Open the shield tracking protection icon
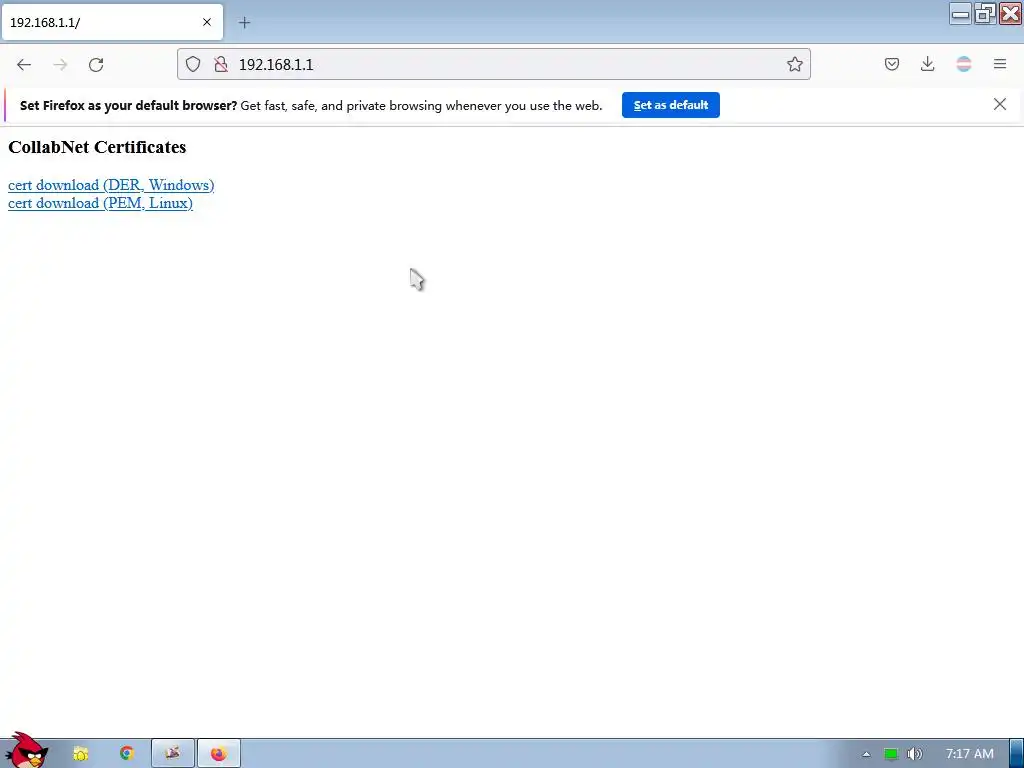The height and width of the screenshot is (768, 1024). coord(193,64)
